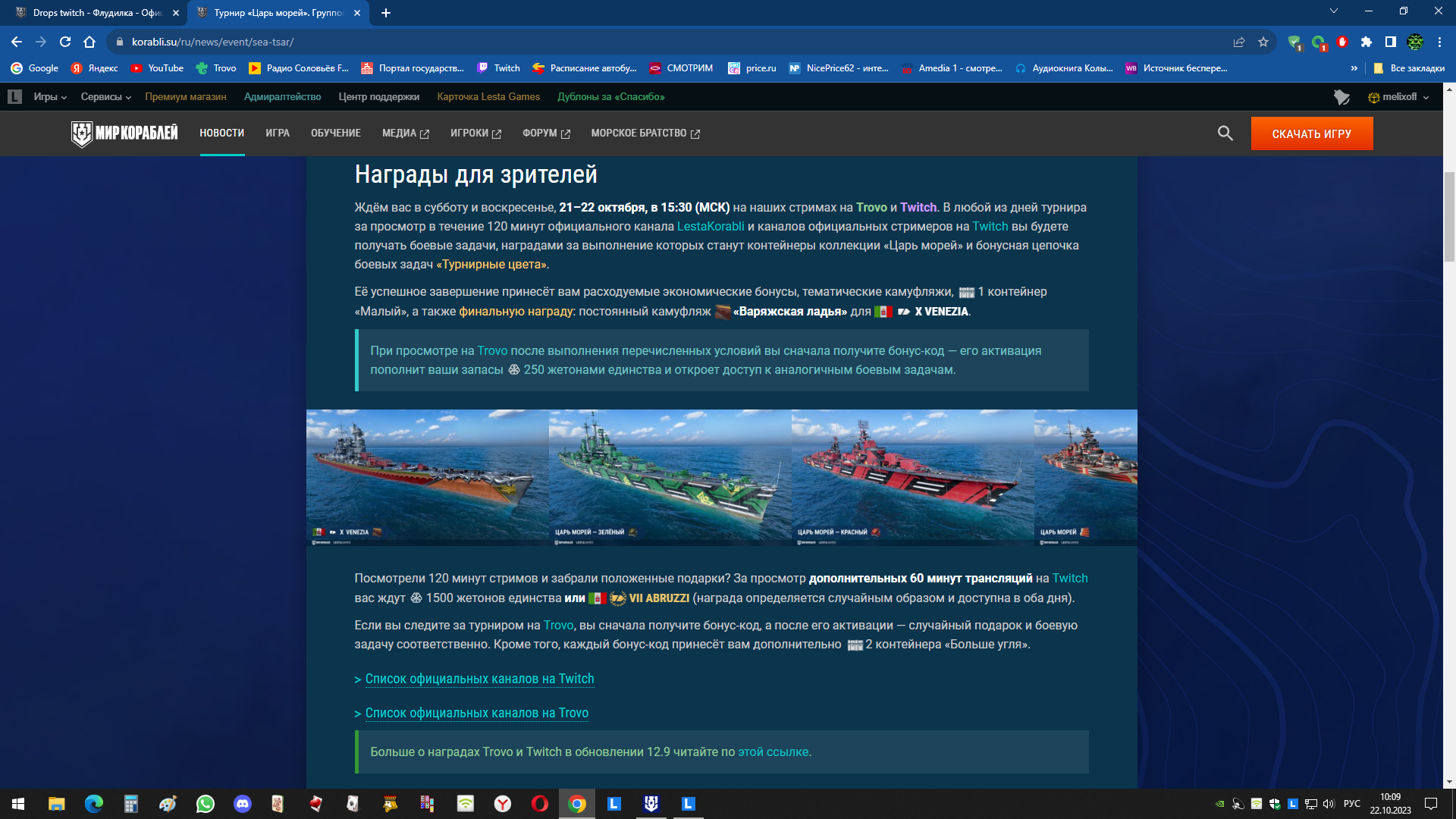
Task: Open browser home page icon
Action: (89, 42)
